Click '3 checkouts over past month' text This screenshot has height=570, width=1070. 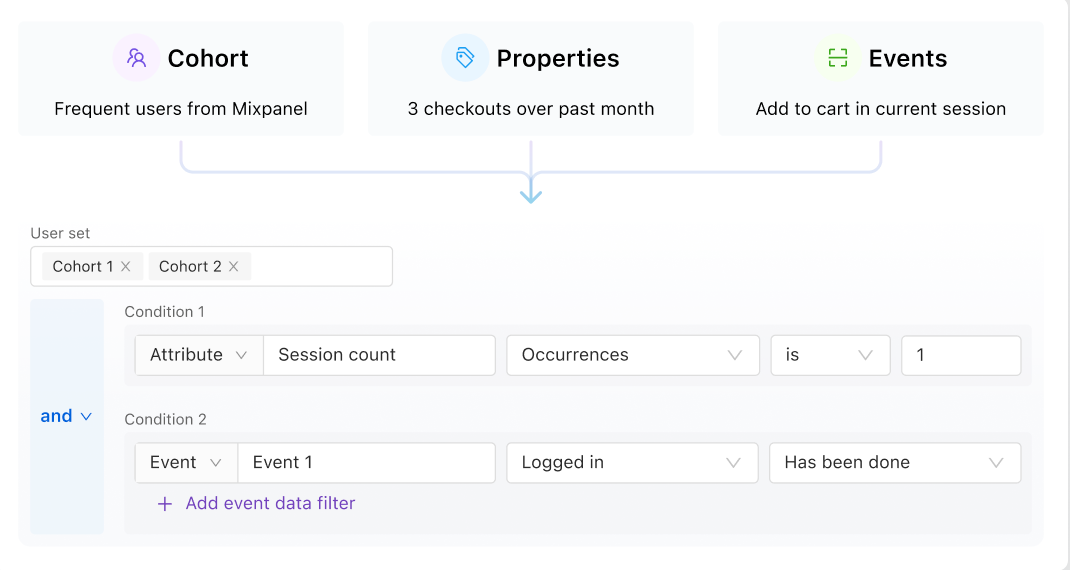pos(531,109)
